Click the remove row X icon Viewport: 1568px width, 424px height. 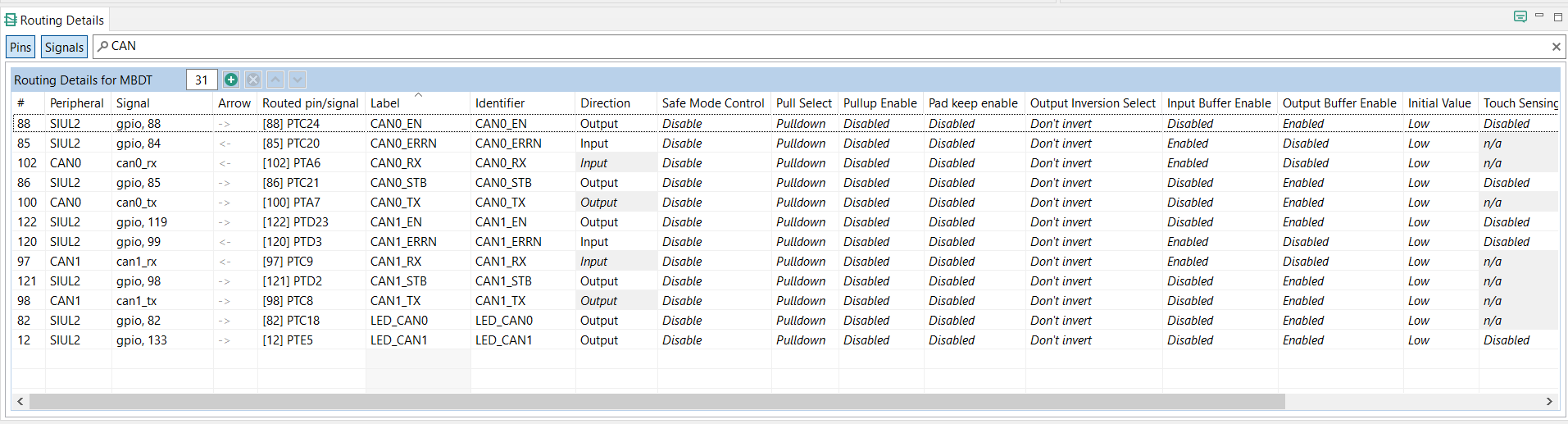(x=253, y=80)
